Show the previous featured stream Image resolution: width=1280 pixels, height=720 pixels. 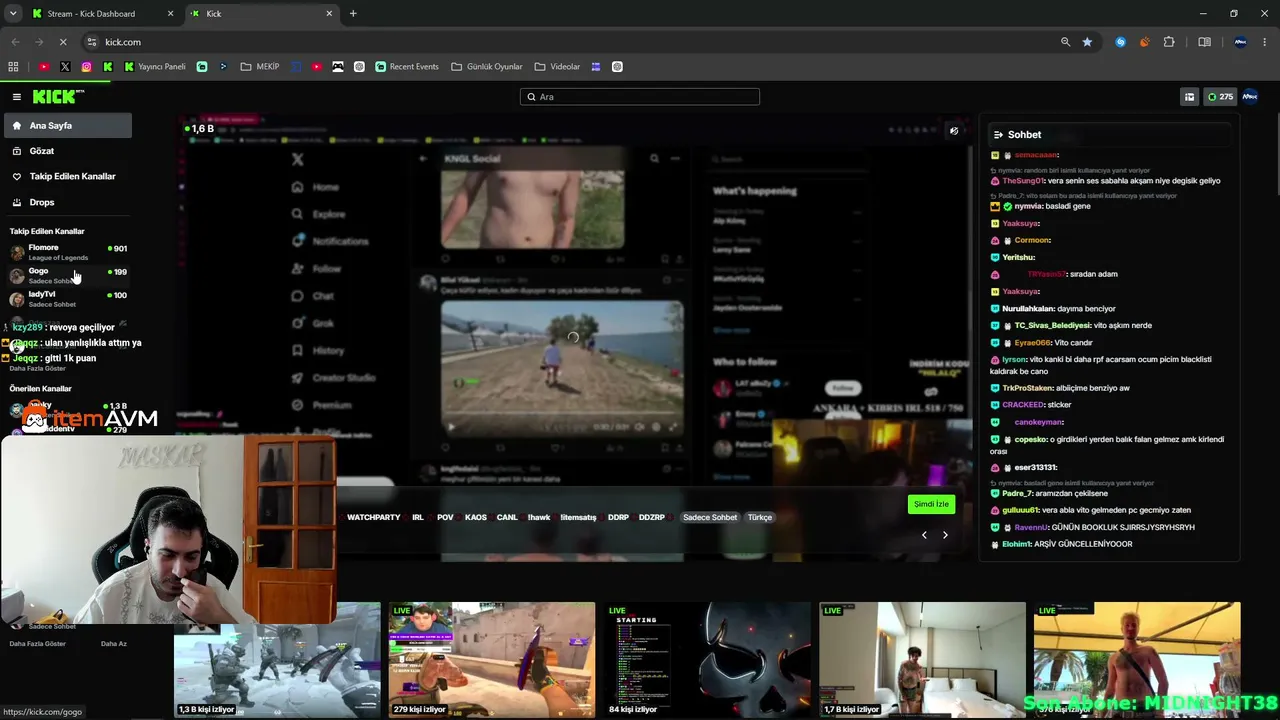click(924, 535)
